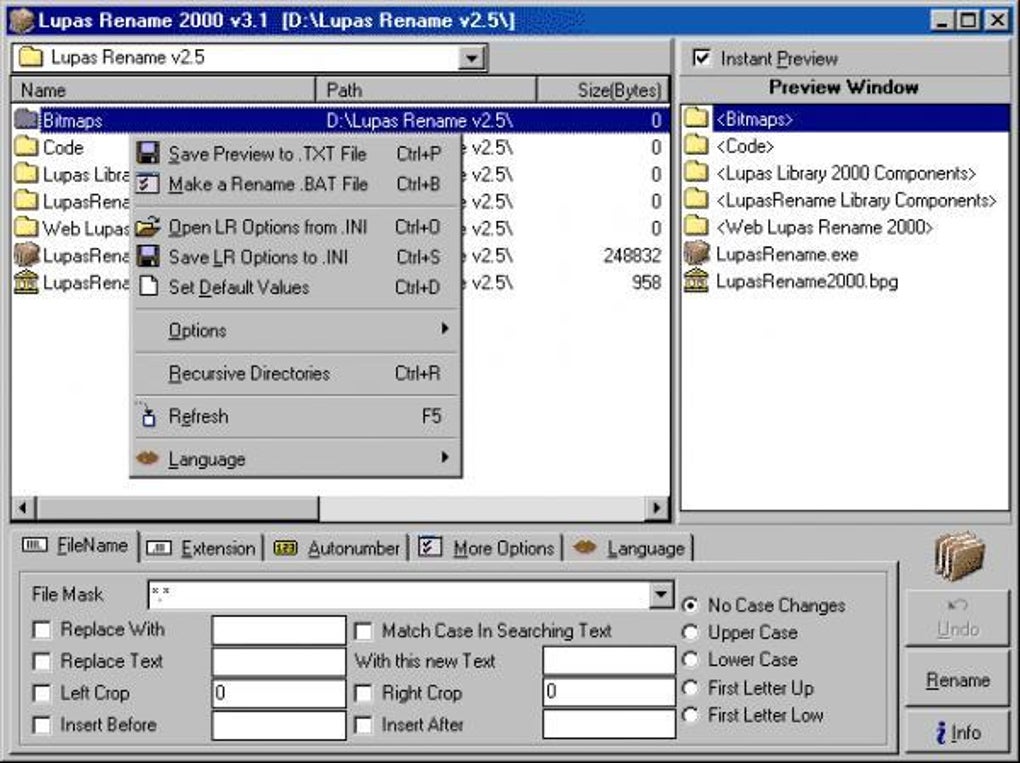Toggle the Instant Preview checkbox

point(701,58)
